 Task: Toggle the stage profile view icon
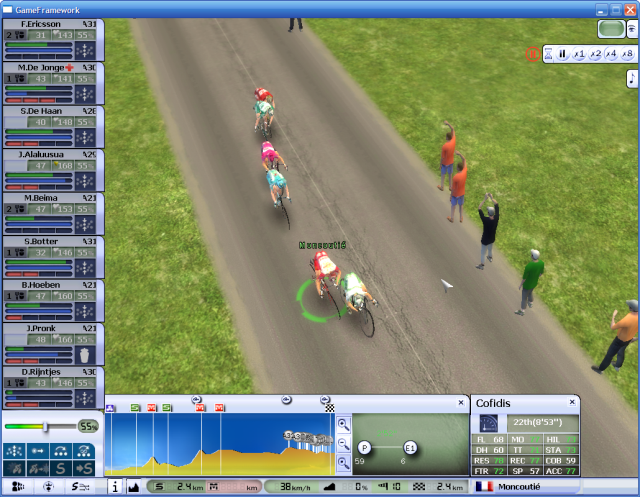tap(134, 487)
